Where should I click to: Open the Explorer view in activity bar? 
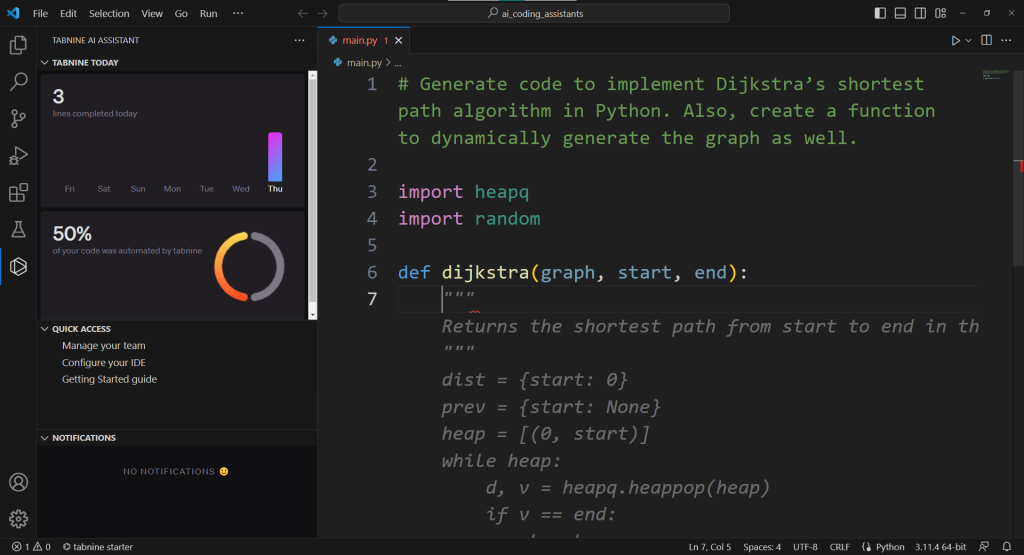pos(18,45)
